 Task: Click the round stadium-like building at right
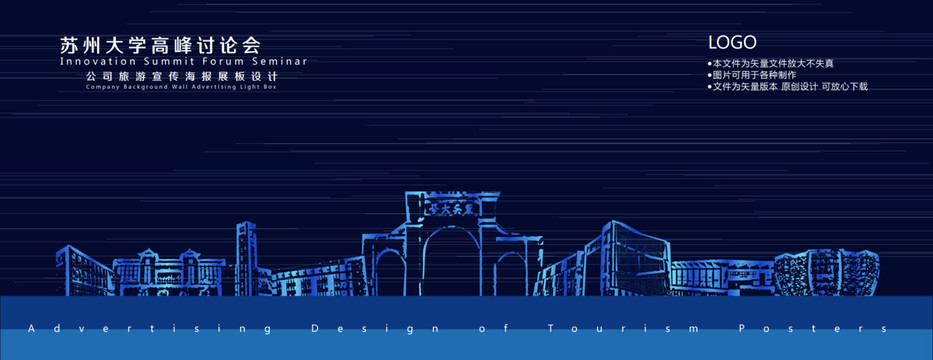point(826,273)
